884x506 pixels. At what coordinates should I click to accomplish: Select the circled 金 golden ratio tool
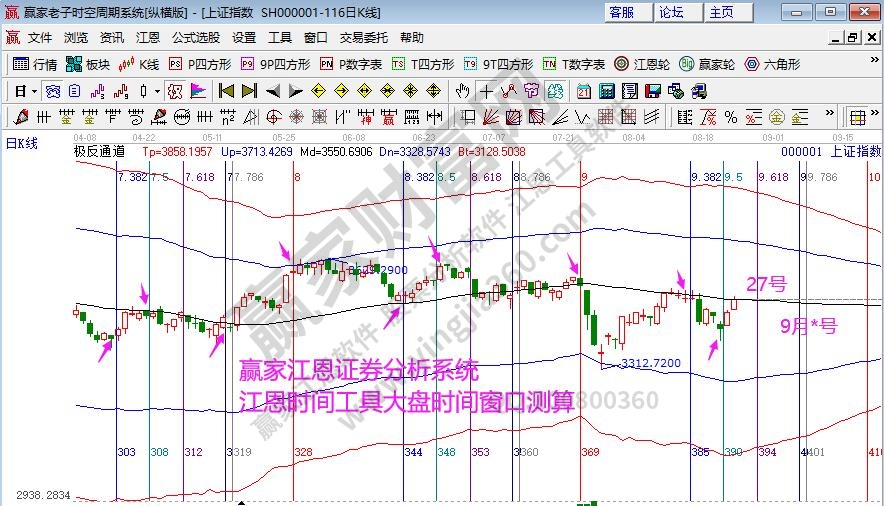[777, 117]
